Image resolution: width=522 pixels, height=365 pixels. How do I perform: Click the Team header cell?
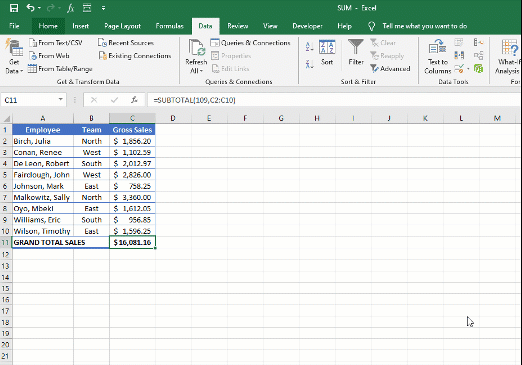click(x=91, y=130)
